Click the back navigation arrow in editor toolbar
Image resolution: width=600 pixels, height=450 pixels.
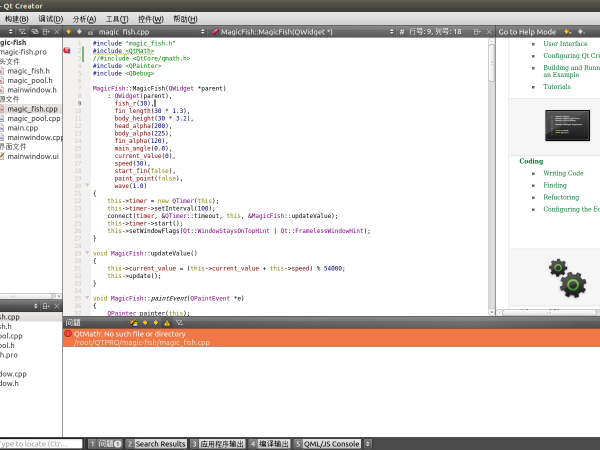point(69,32)
